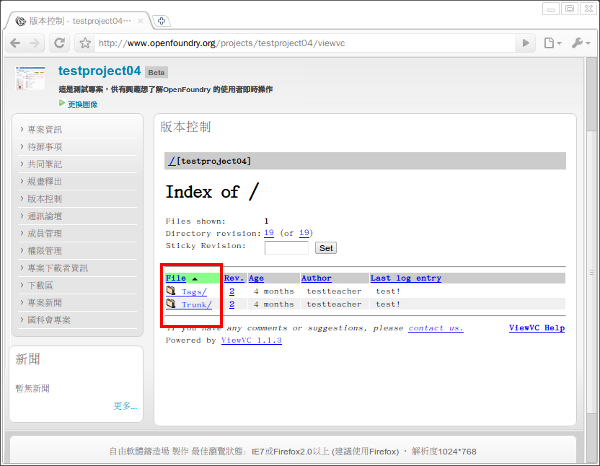Open revision 2 in the Tags/ row
Screen dimensions: 600x466
[x=232, y=292]
